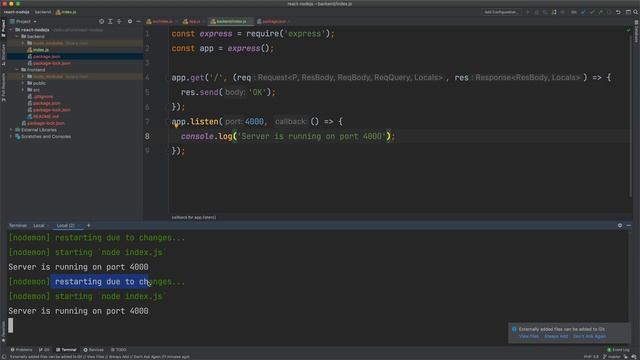Click 'Server is running on port 4000' last terminal line
640x360 pixels.
(78, 311)
